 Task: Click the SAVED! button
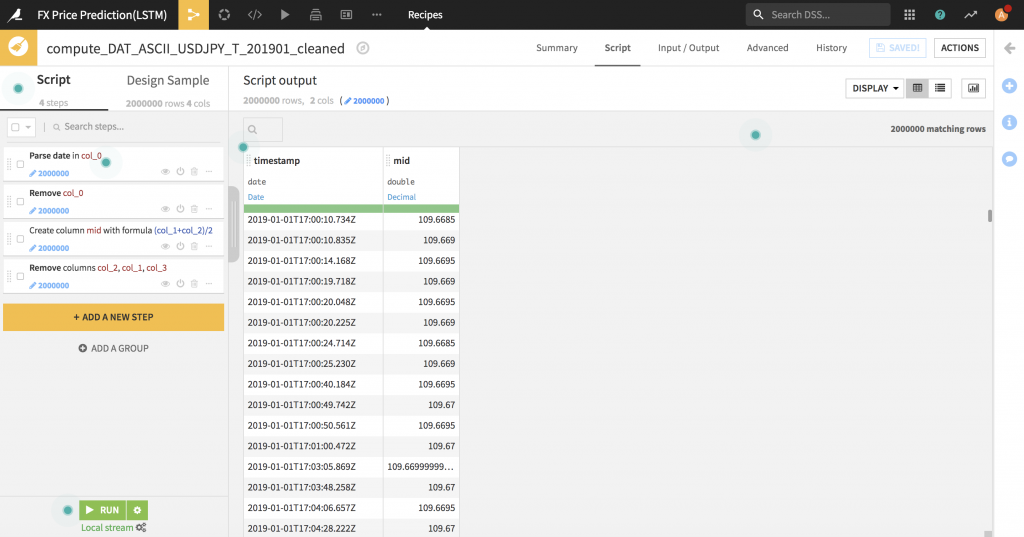(x=898, y=48)
